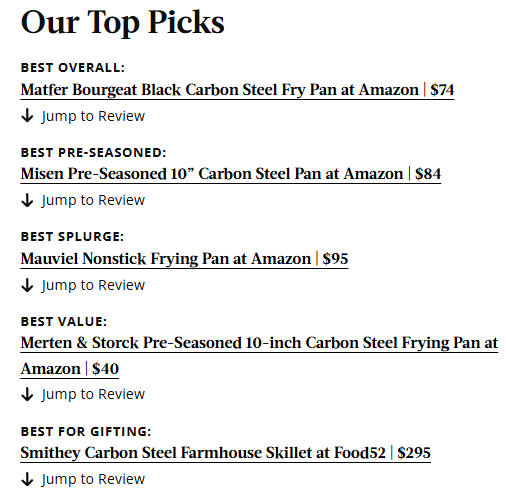
Task: Open the Merten & Storck Pre-Seasoned pan link
Action: (259, 343)
